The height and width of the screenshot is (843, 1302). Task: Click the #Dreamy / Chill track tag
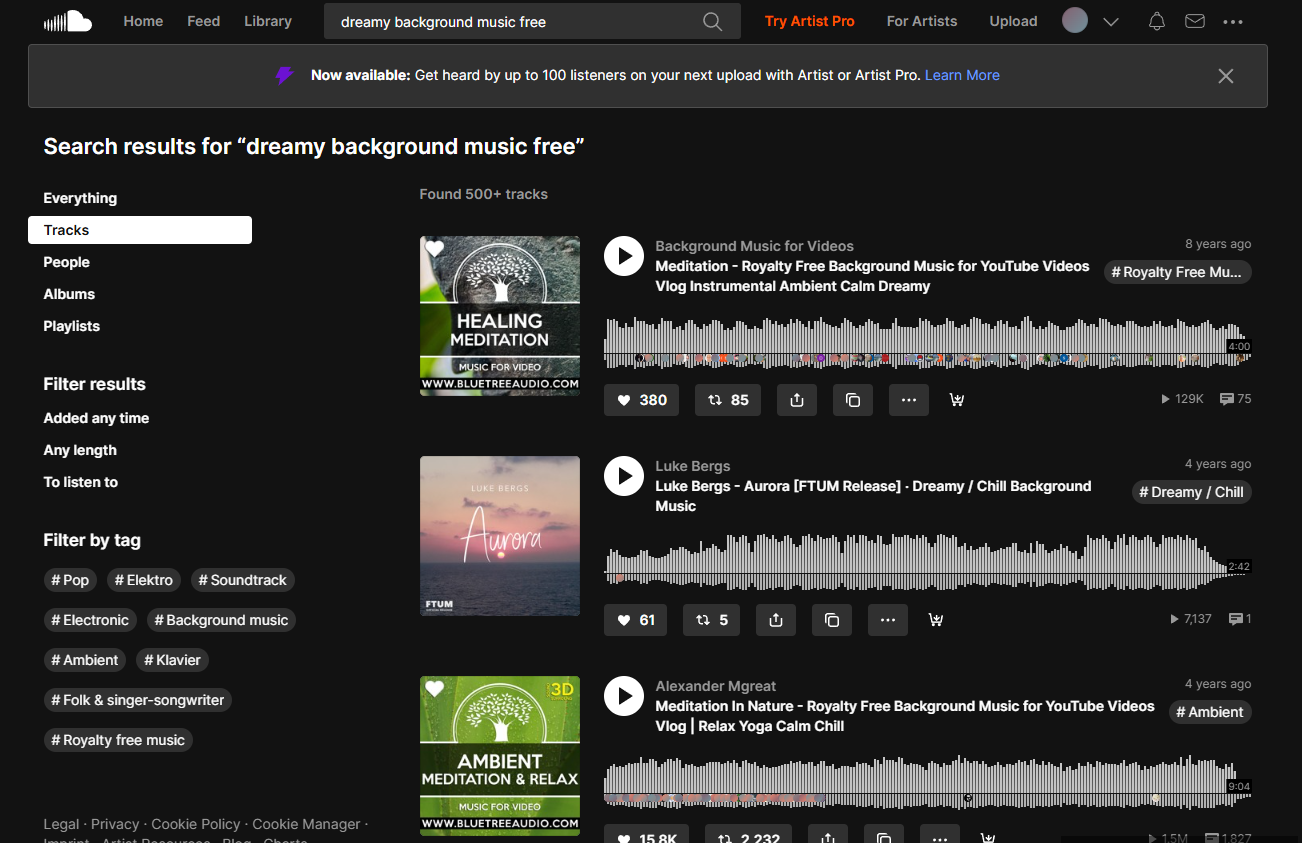click(1192, 492)
